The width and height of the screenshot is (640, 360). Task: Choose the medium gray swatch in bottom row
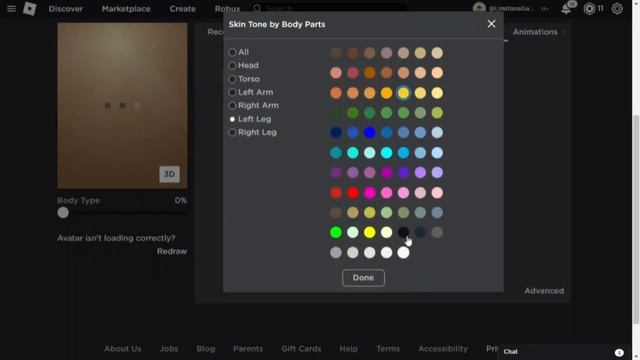coord(336,253)
